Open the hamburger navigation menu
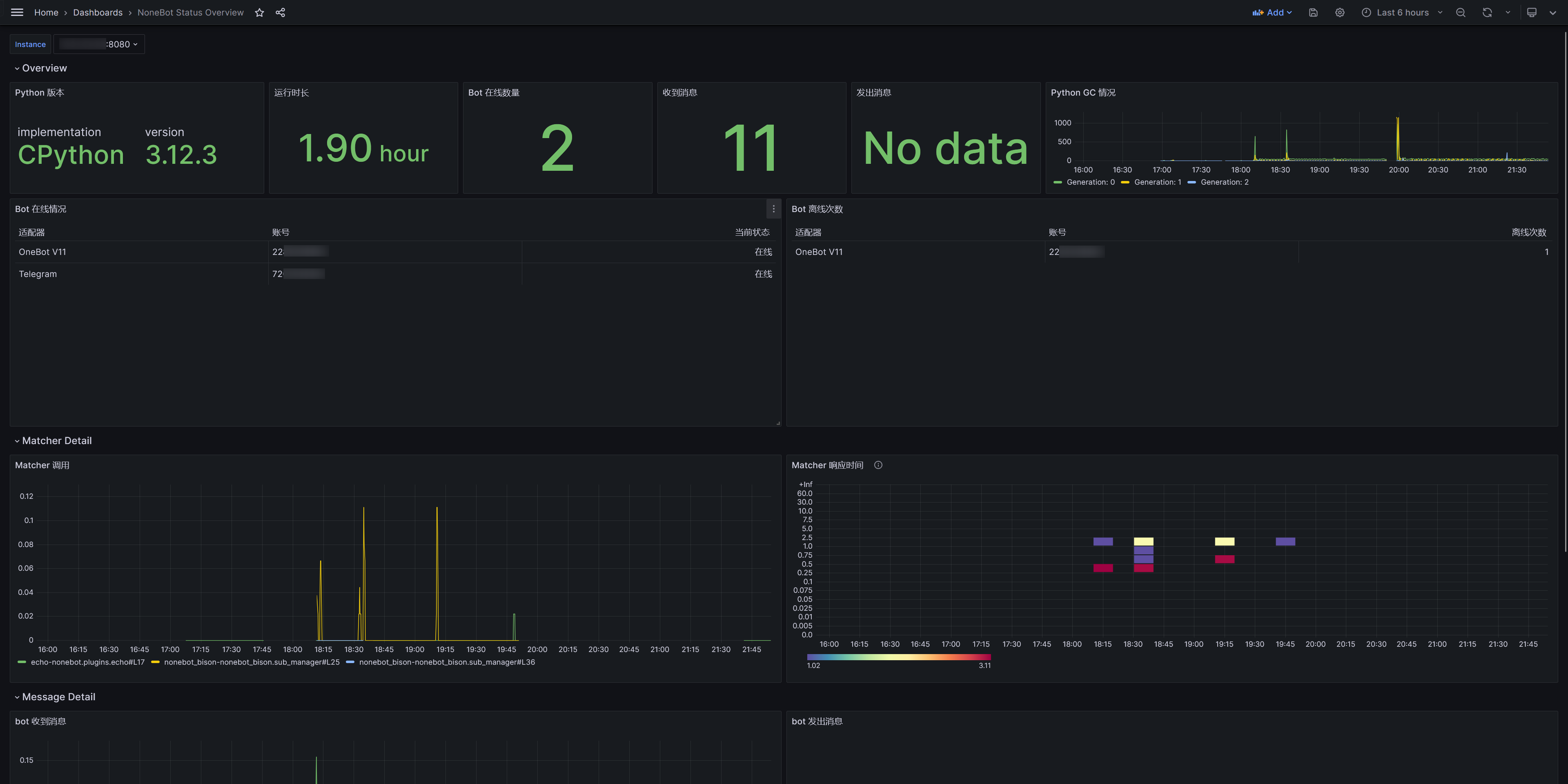This screenshot has width=1568, height=784. pos(17,12)
